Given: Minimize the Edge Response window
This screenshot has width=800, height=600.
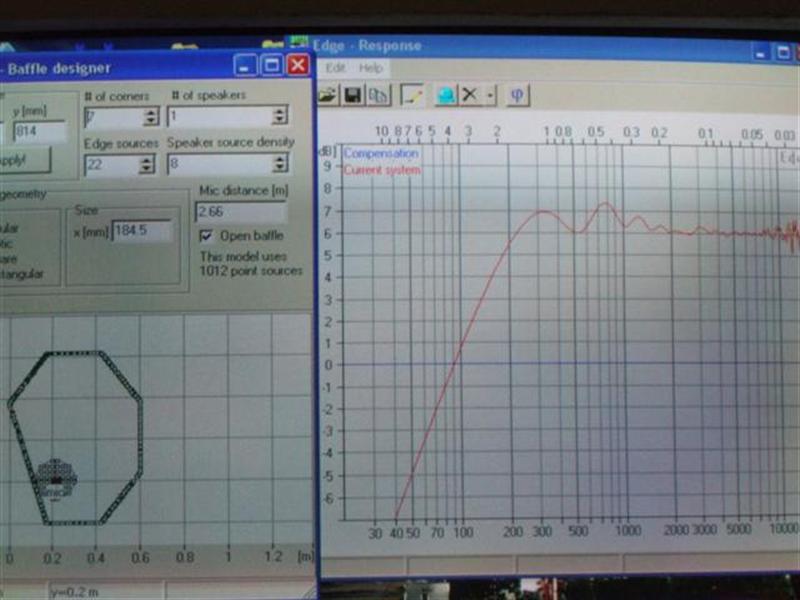Looking at the screenshot, I should 761,53.
